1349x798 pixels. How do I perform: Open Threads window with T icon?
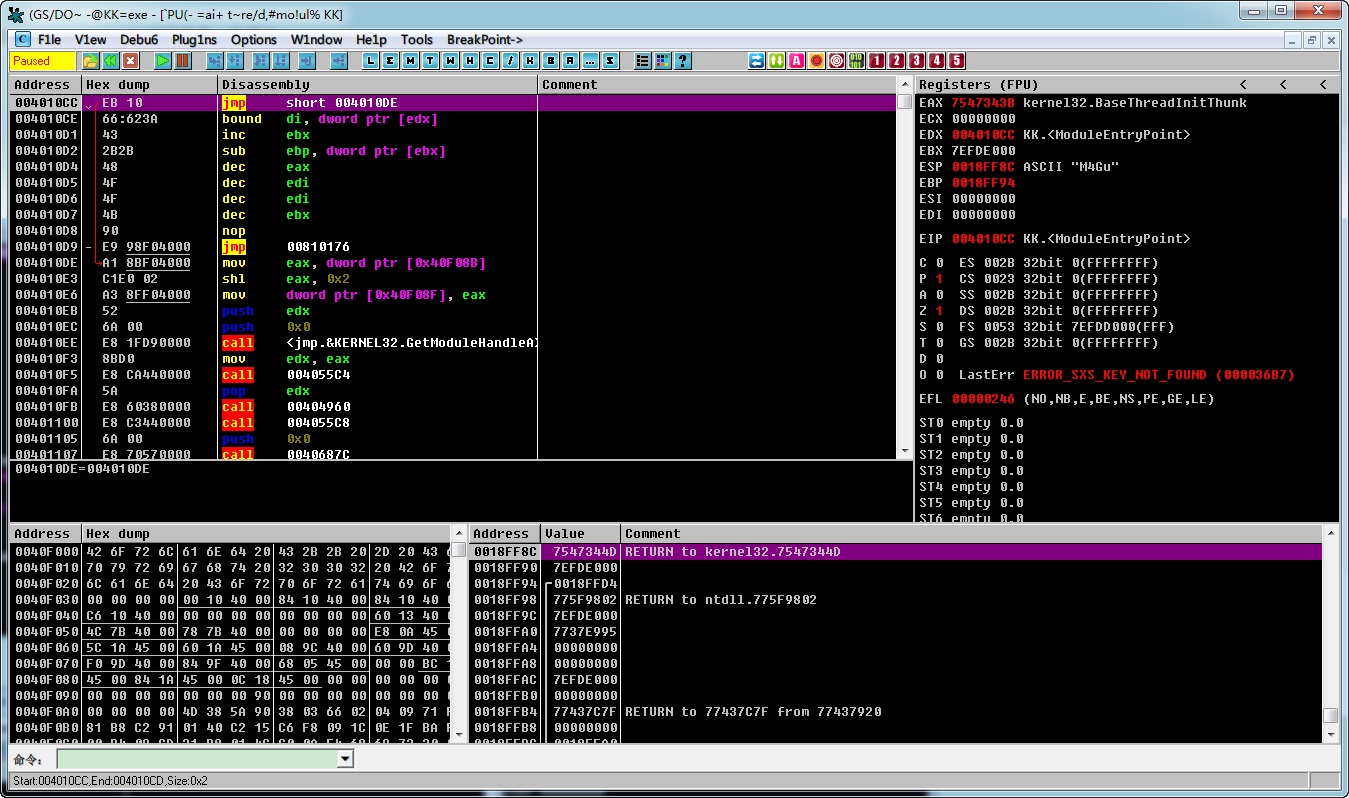coord(430,61)
